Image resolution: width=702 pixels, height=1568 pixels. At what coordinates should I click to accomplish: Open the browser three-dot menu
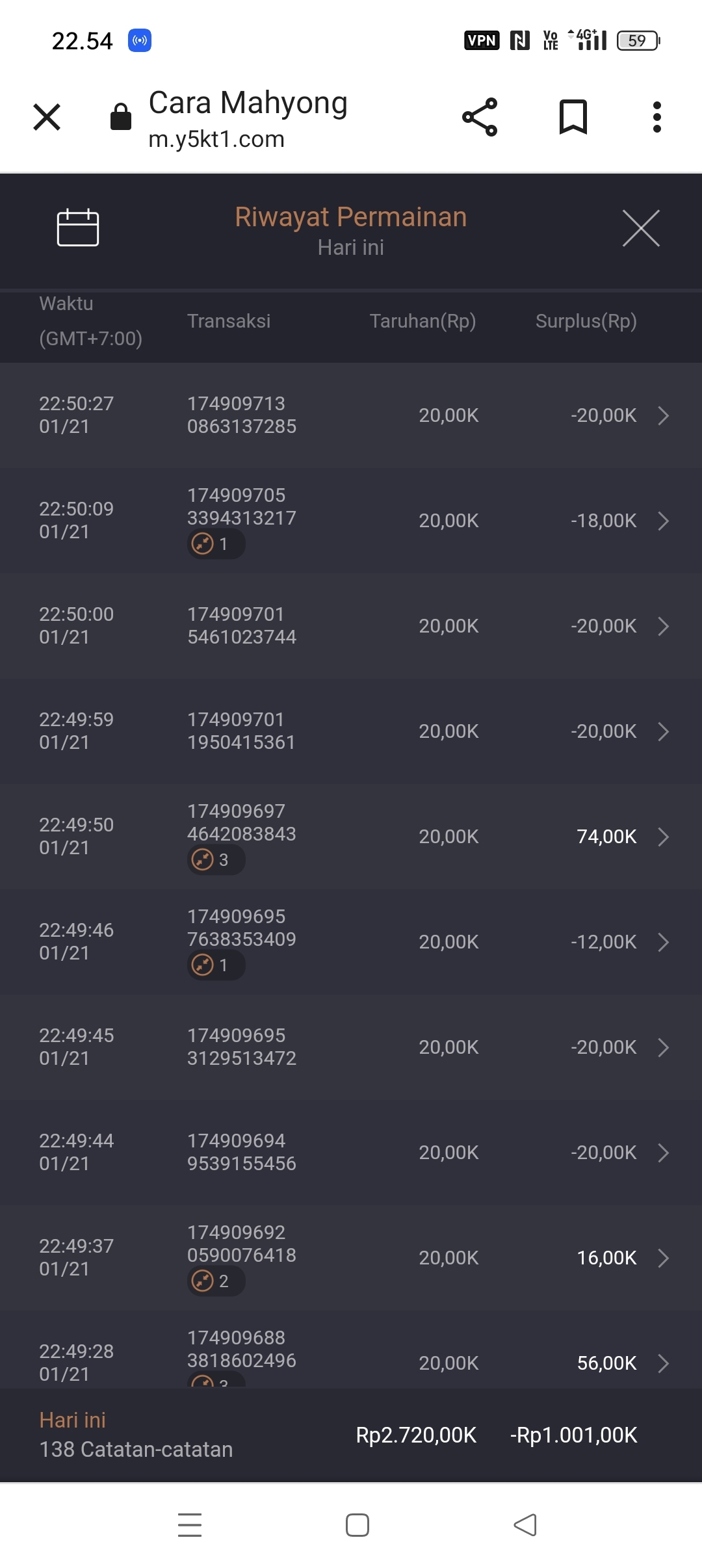click(657, 117)
